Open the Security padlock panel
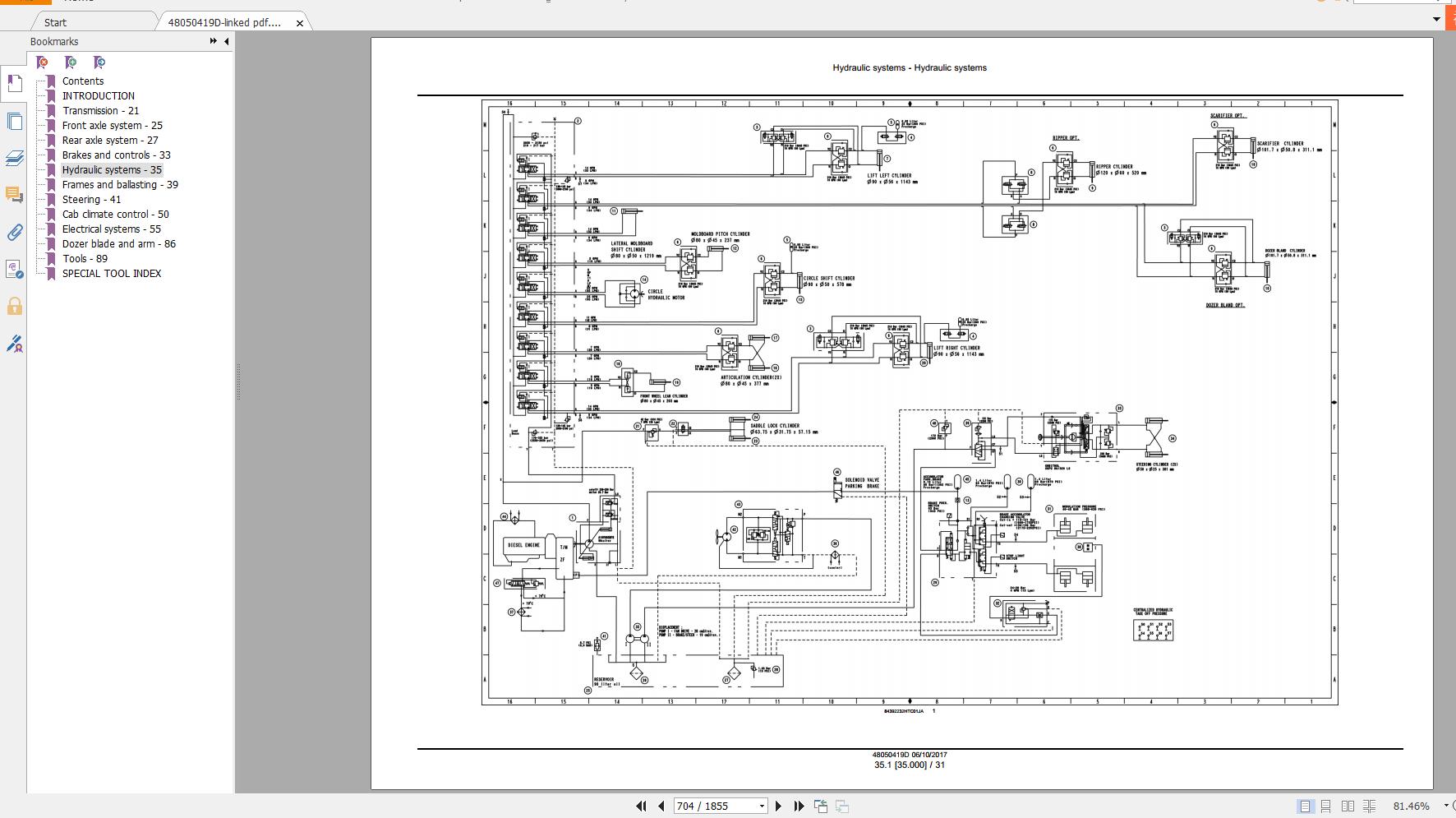The image size is (1456, 818). 14,307
